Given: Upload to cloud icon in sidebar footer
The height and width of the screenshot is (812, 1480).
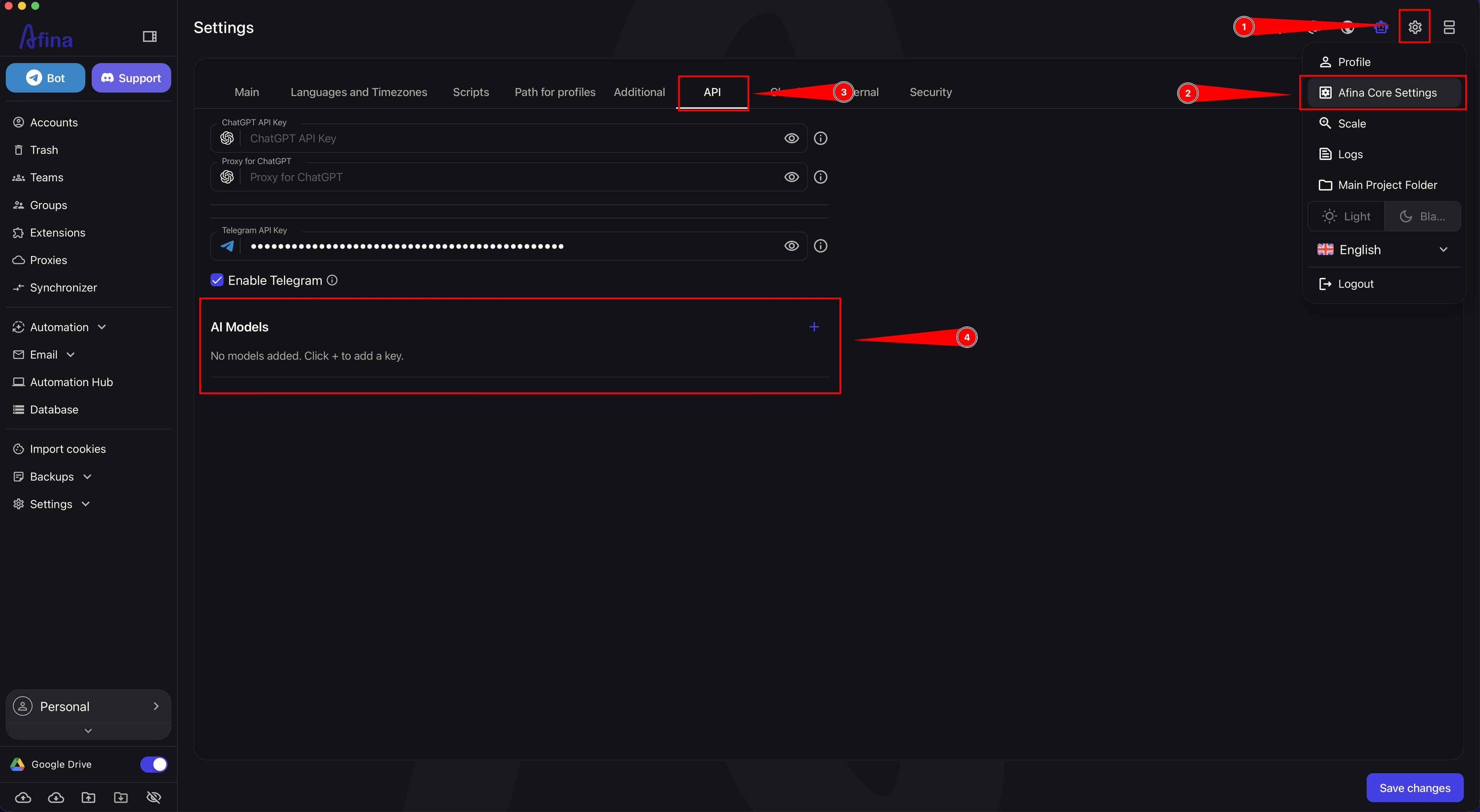Looking at the screenshot, I should [23, 797].
